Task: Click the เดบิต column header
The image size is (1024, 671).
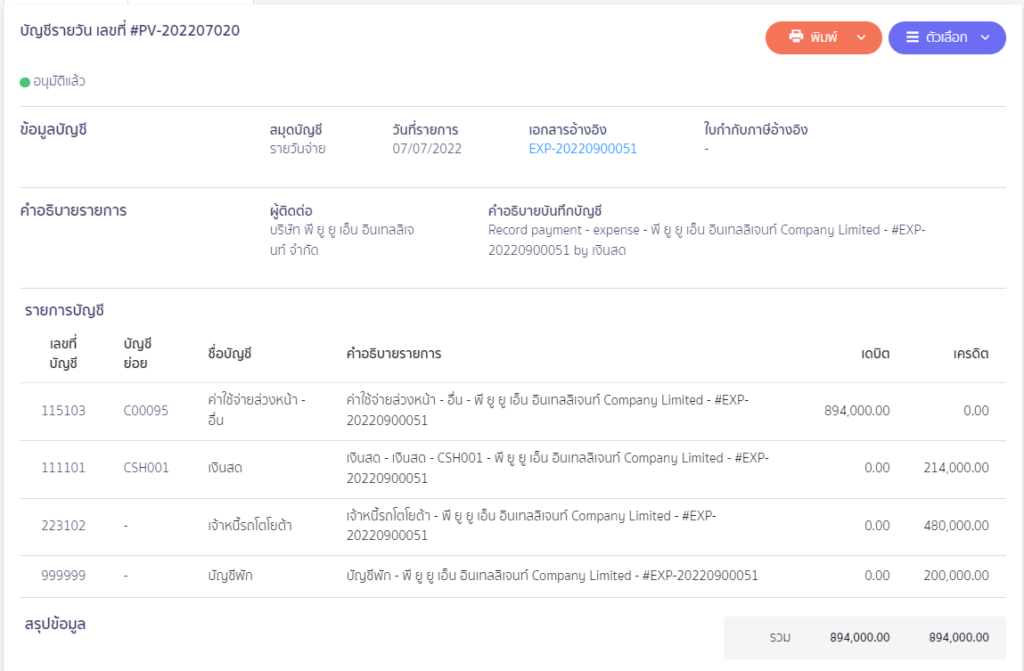Action: 875,353
